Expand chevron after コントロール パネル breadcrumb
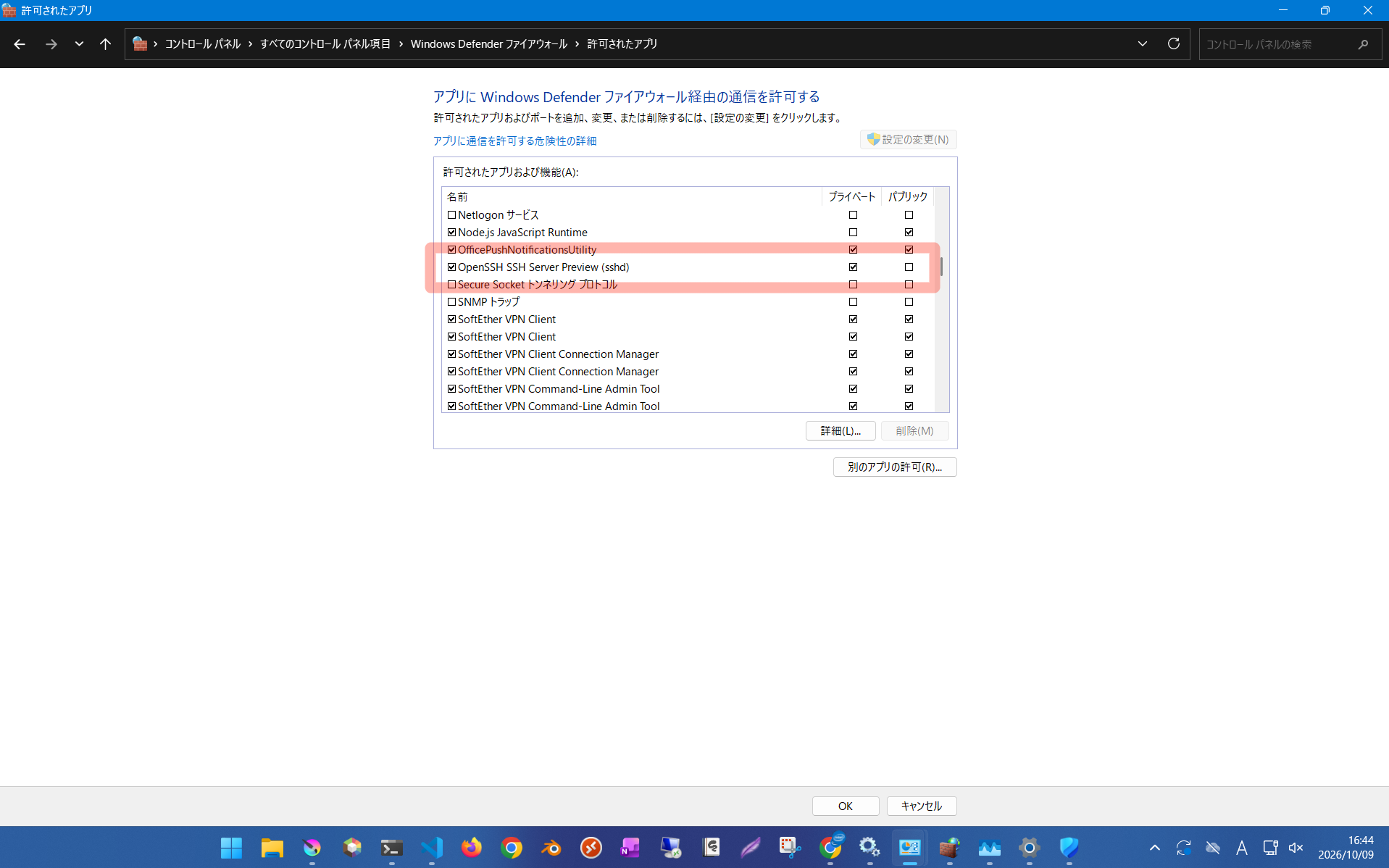1389x868 pixels. [251, 44]
